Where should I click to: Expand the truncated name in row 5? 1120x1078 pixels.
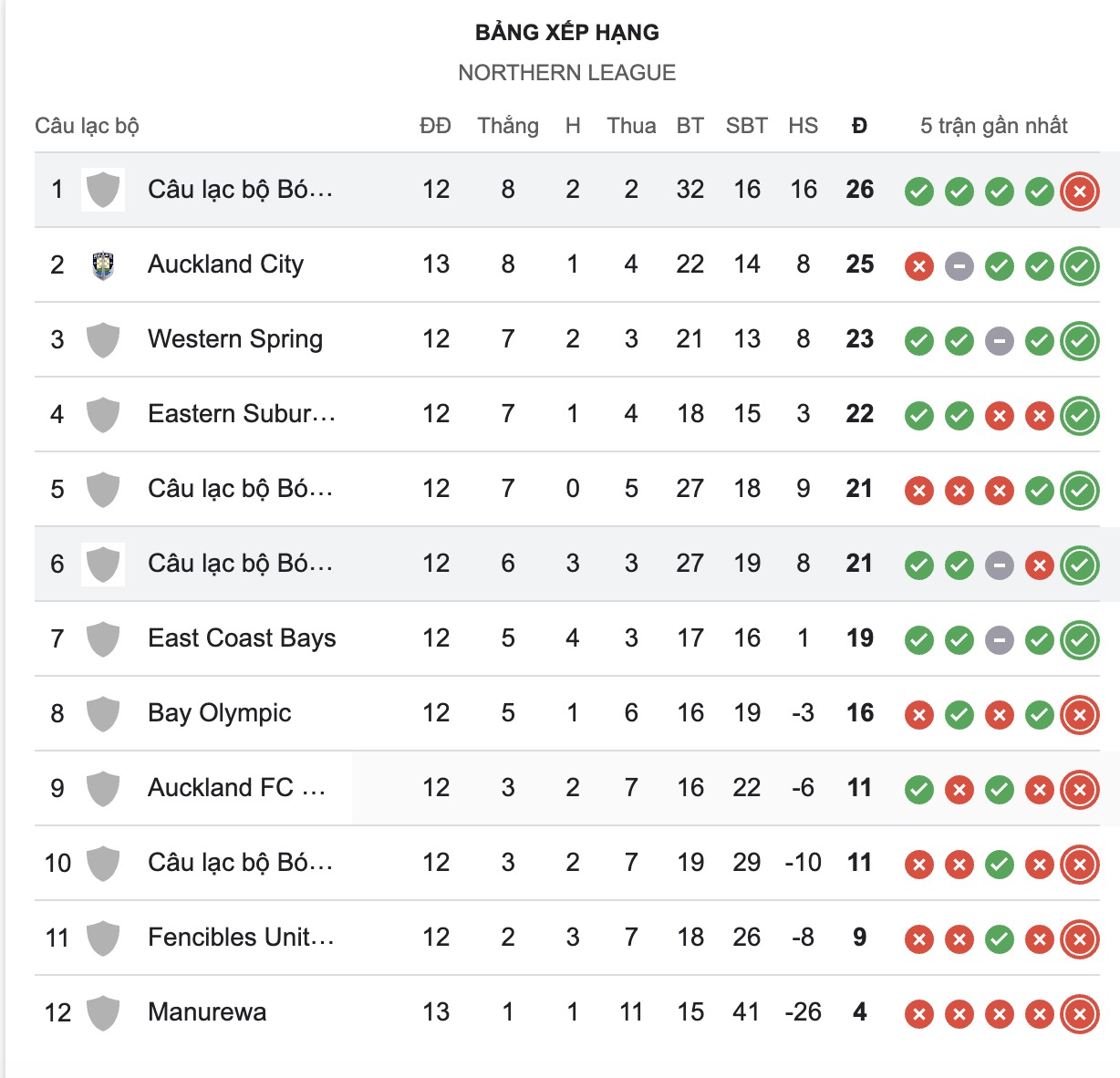point(239,489)
